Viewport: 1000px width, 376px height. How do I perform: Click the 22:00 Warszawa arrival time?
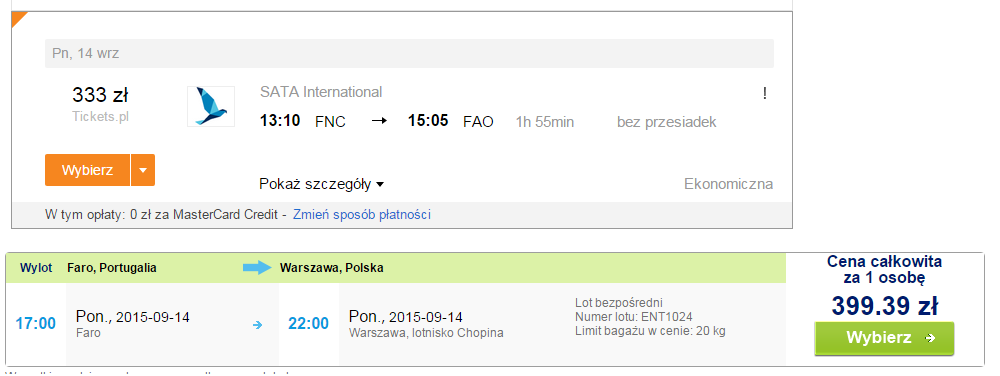pyautogui.click(x=309, y=324)
